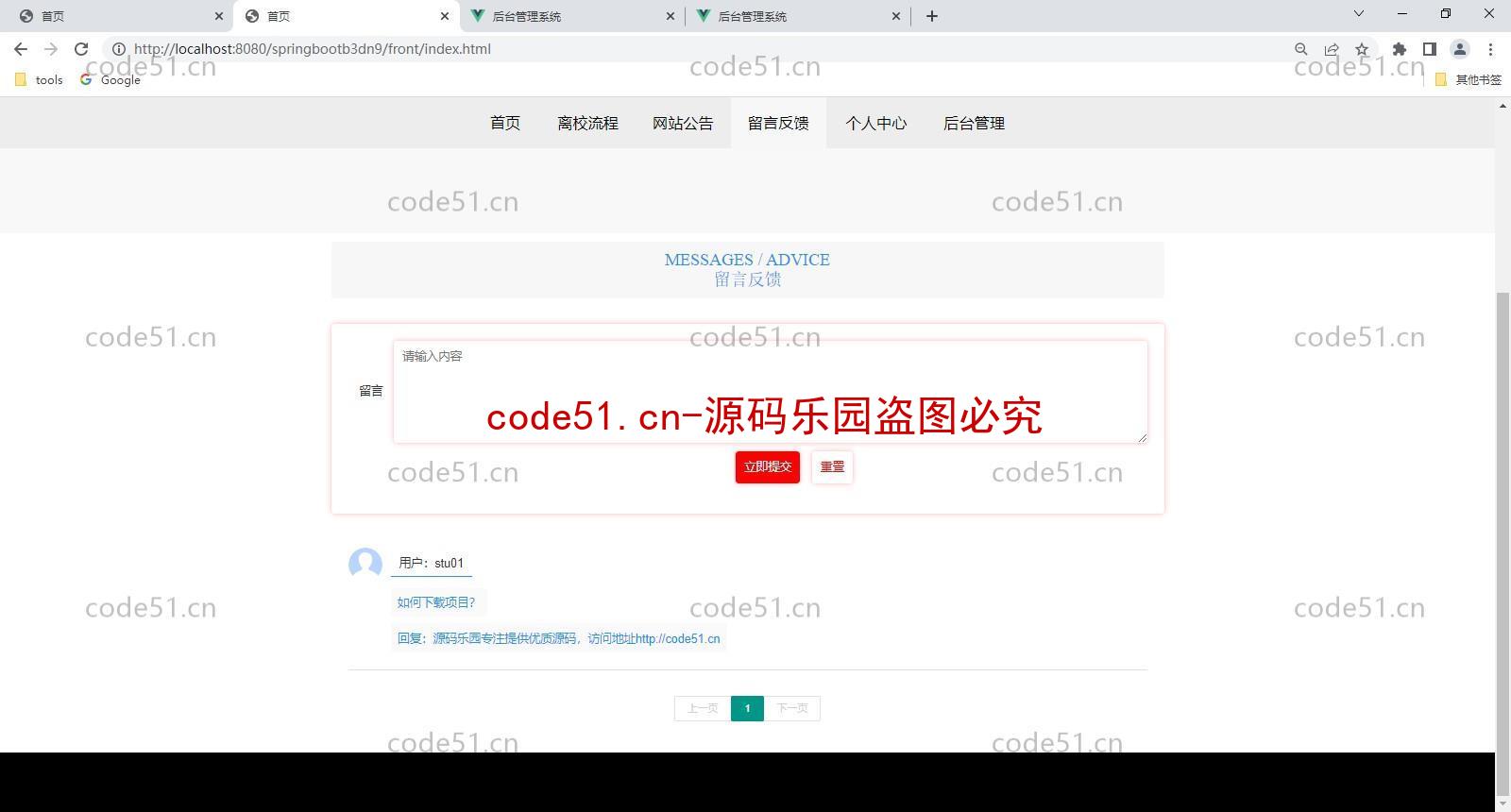Open a new tab with plus icon
The image size is (1511, 812).
tap(932, 16)
